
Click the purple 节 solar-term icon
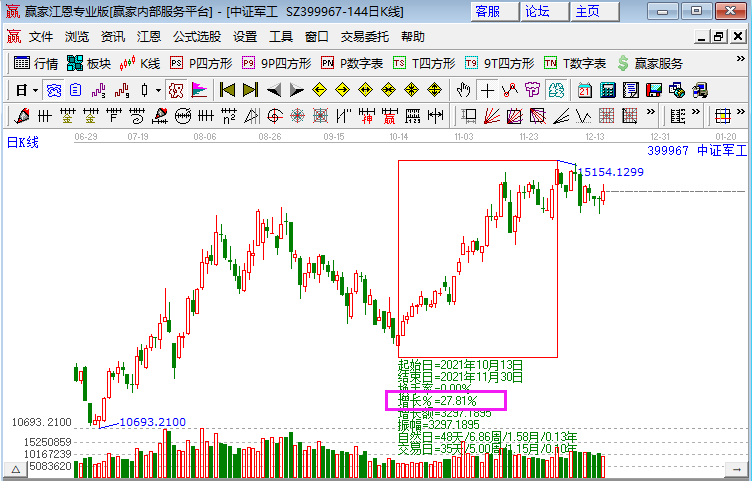532,90
